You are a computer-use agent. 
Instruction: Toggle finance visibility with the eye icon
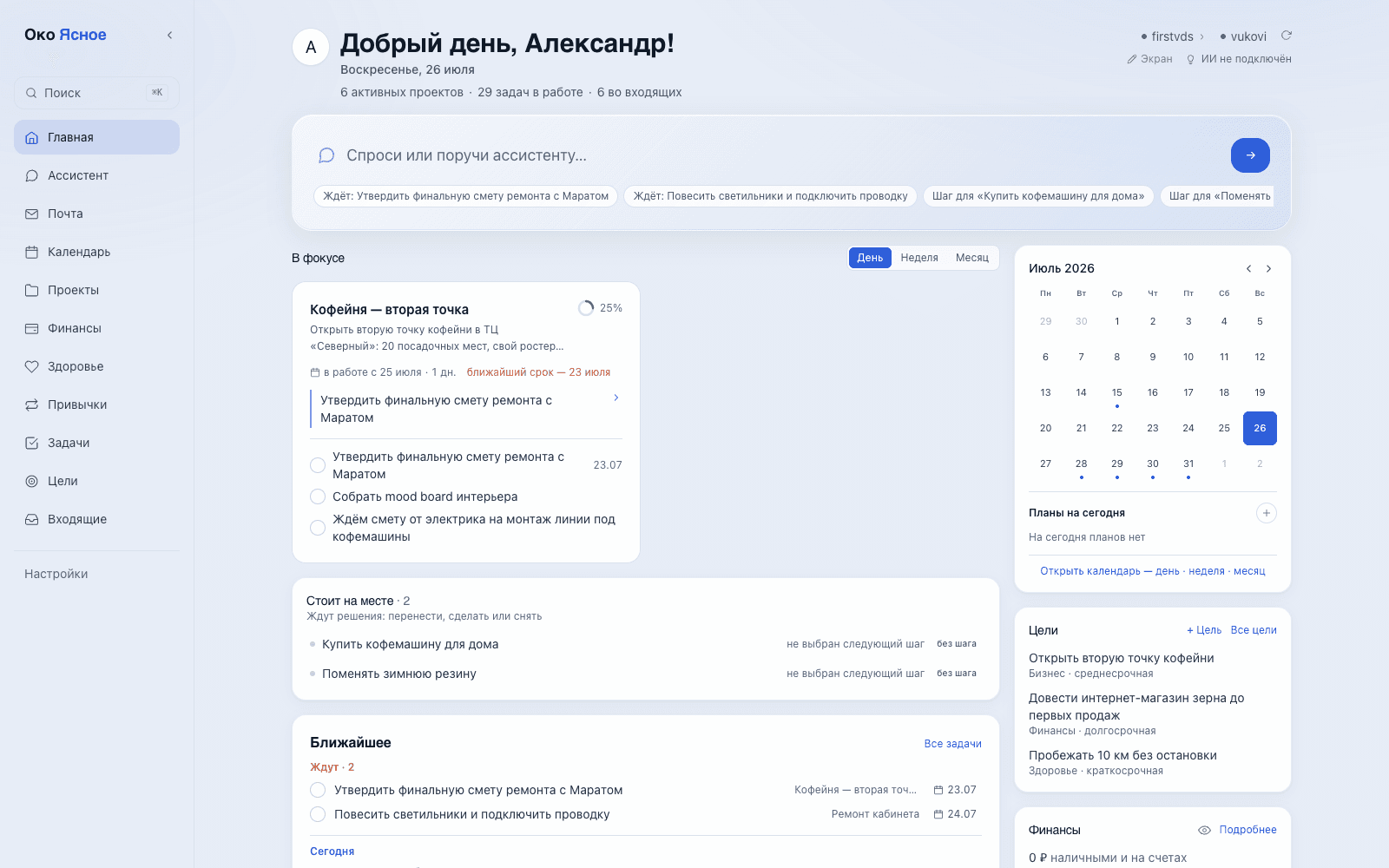click(1204, 831)
